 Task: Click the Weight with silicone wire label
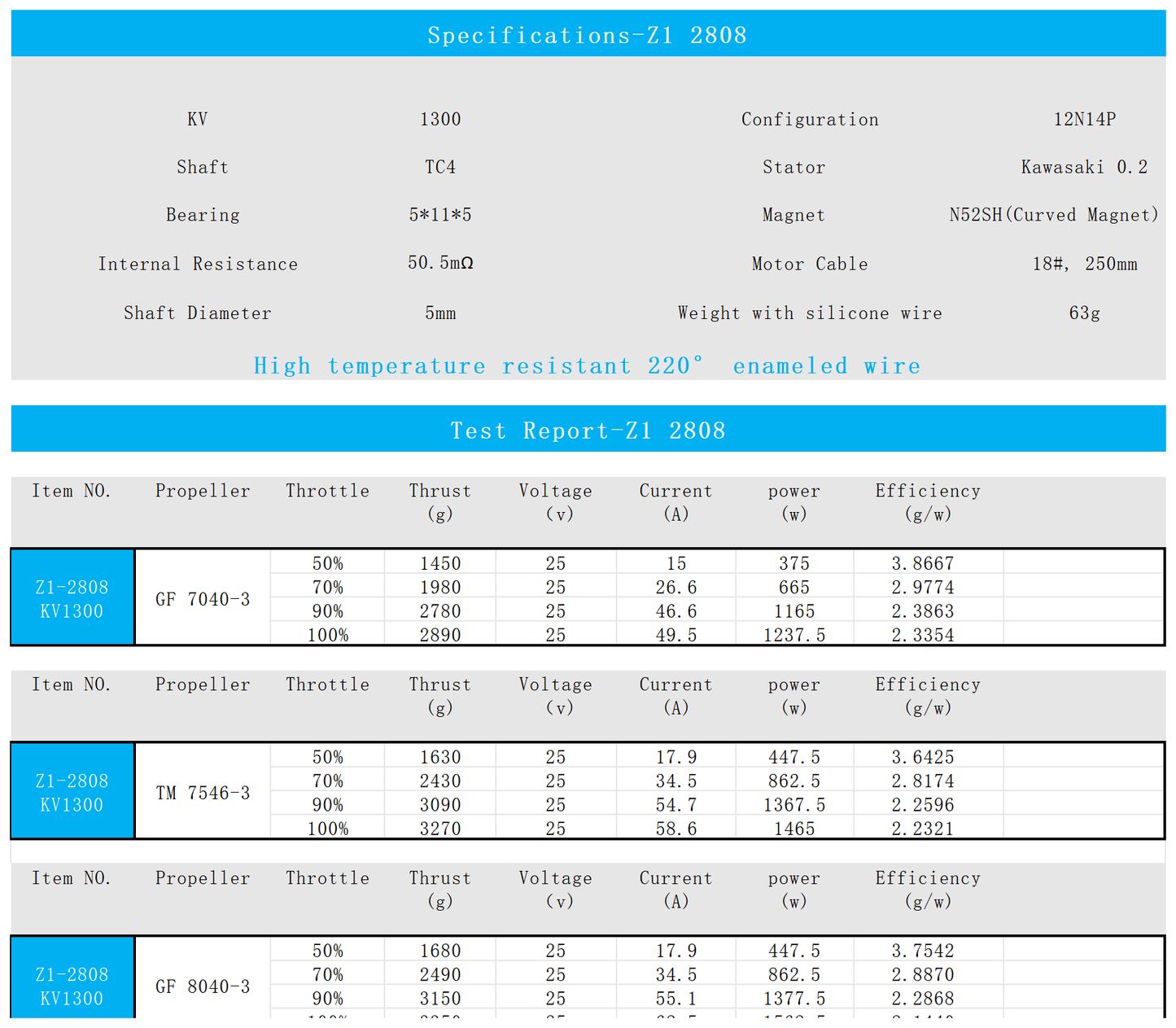(810, 313)
